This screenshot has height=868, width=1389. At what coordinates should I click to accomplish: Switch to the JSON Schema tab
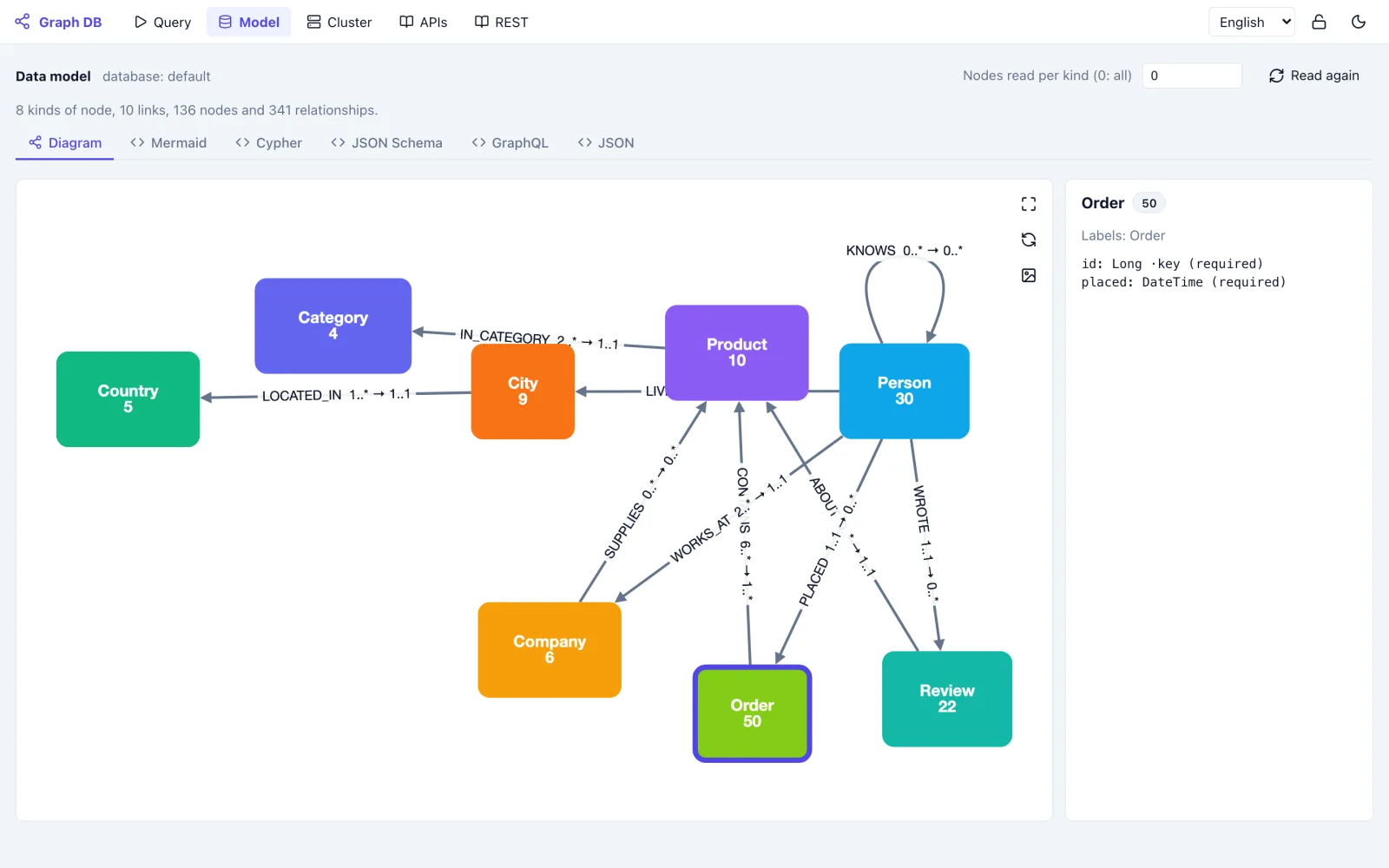[x=386, y=142]
